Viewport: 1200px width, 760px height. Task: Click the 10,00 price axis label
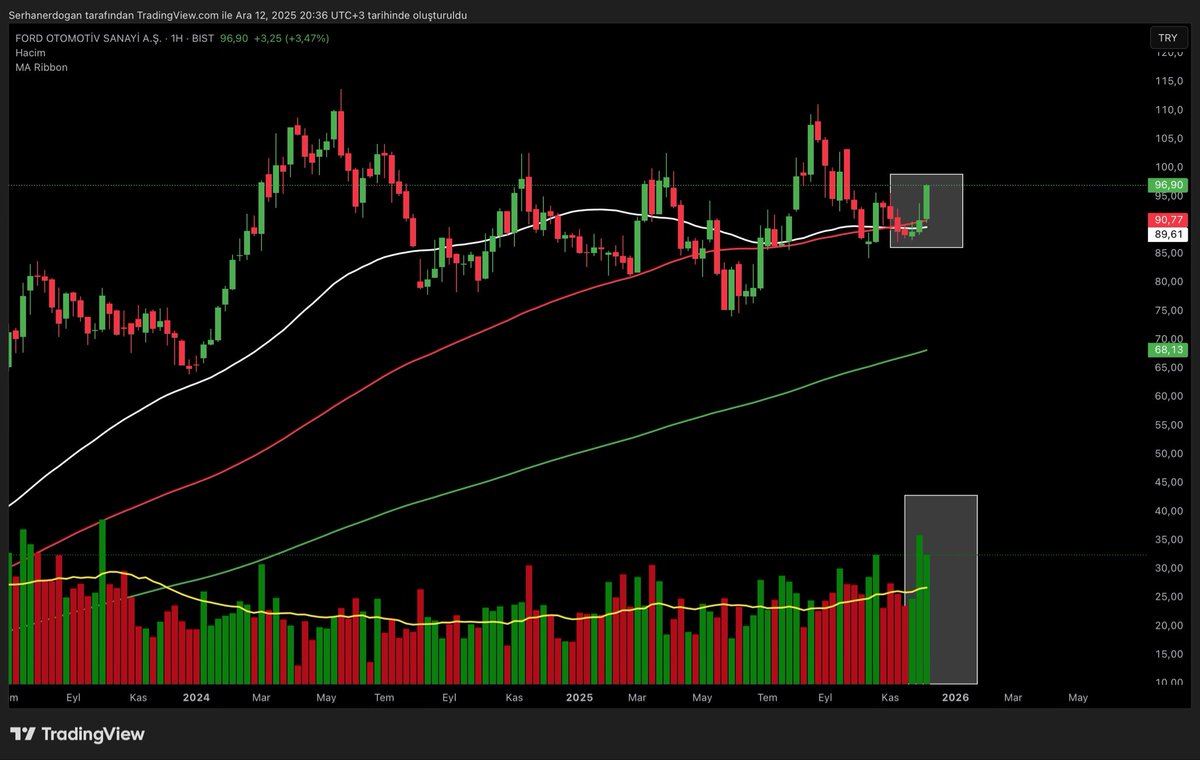tap(1170, 682)
